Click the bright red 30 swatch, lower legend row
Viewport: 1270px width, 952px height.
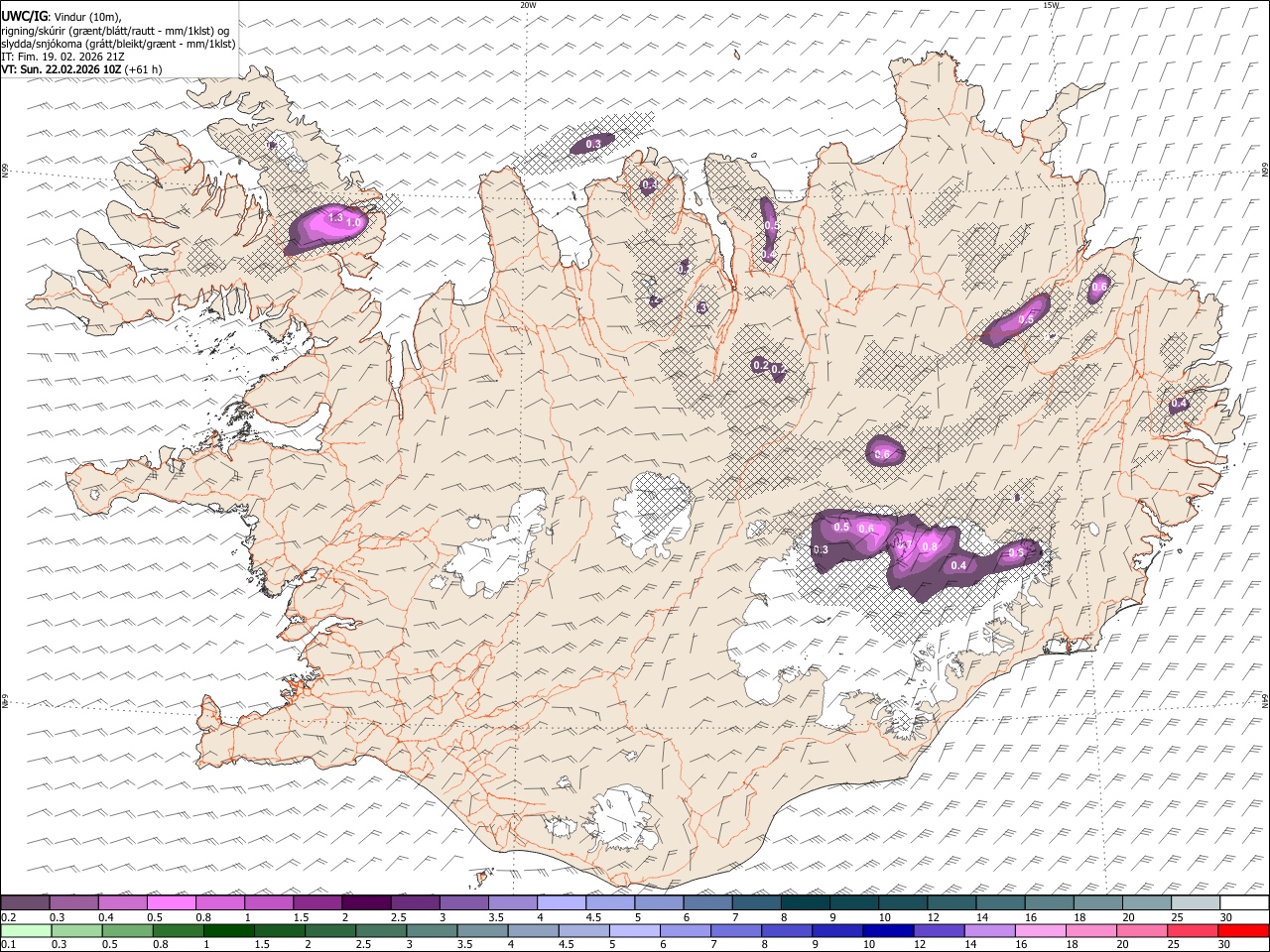tap(1244, 930)
